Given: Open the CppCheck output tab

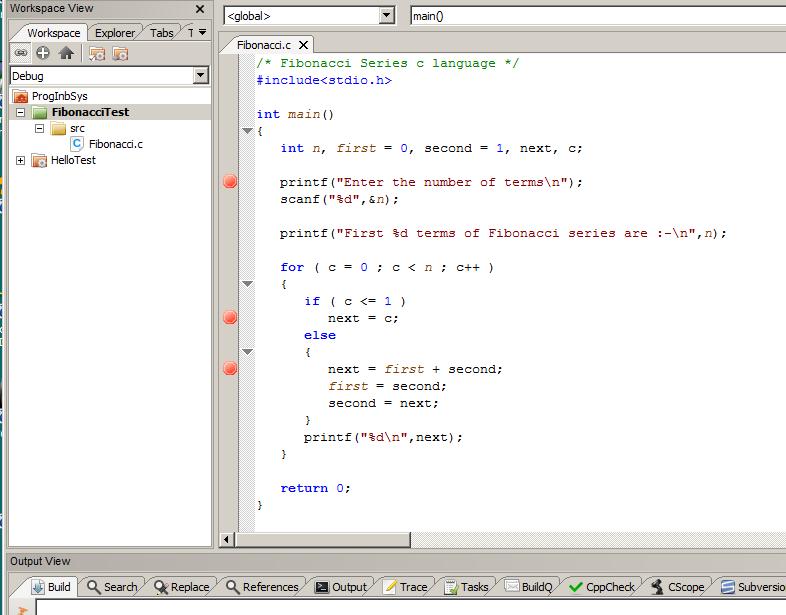Looking at the screenshot, I should [602, 587].
